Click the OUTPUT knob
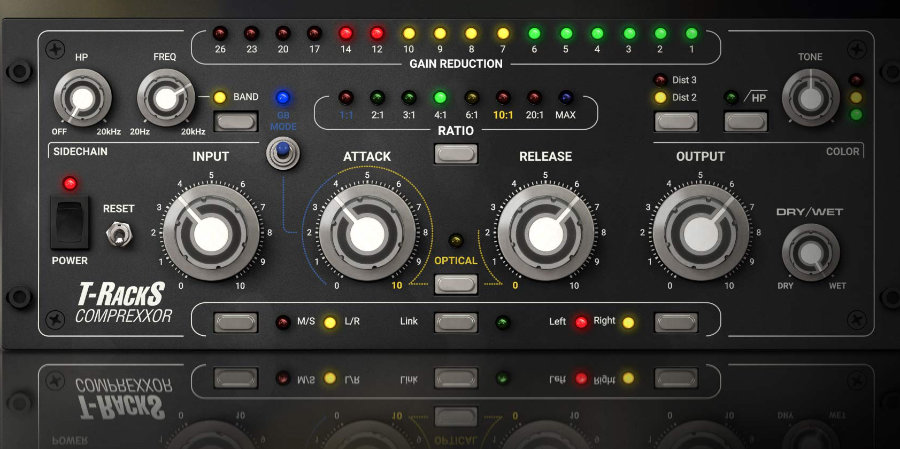 pyautogui.click(x=701, y=233)
